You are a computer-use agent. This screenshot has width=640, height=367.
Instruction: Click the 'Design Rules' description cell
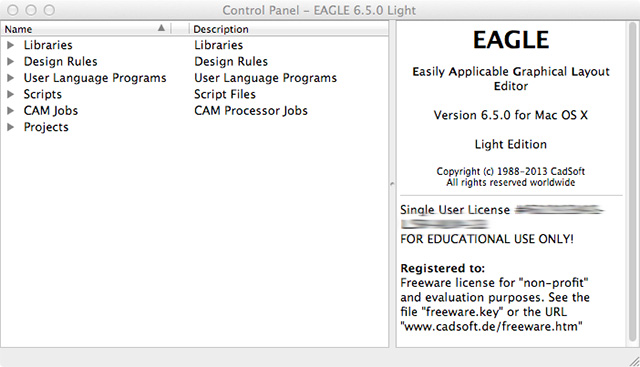[231, 61]
